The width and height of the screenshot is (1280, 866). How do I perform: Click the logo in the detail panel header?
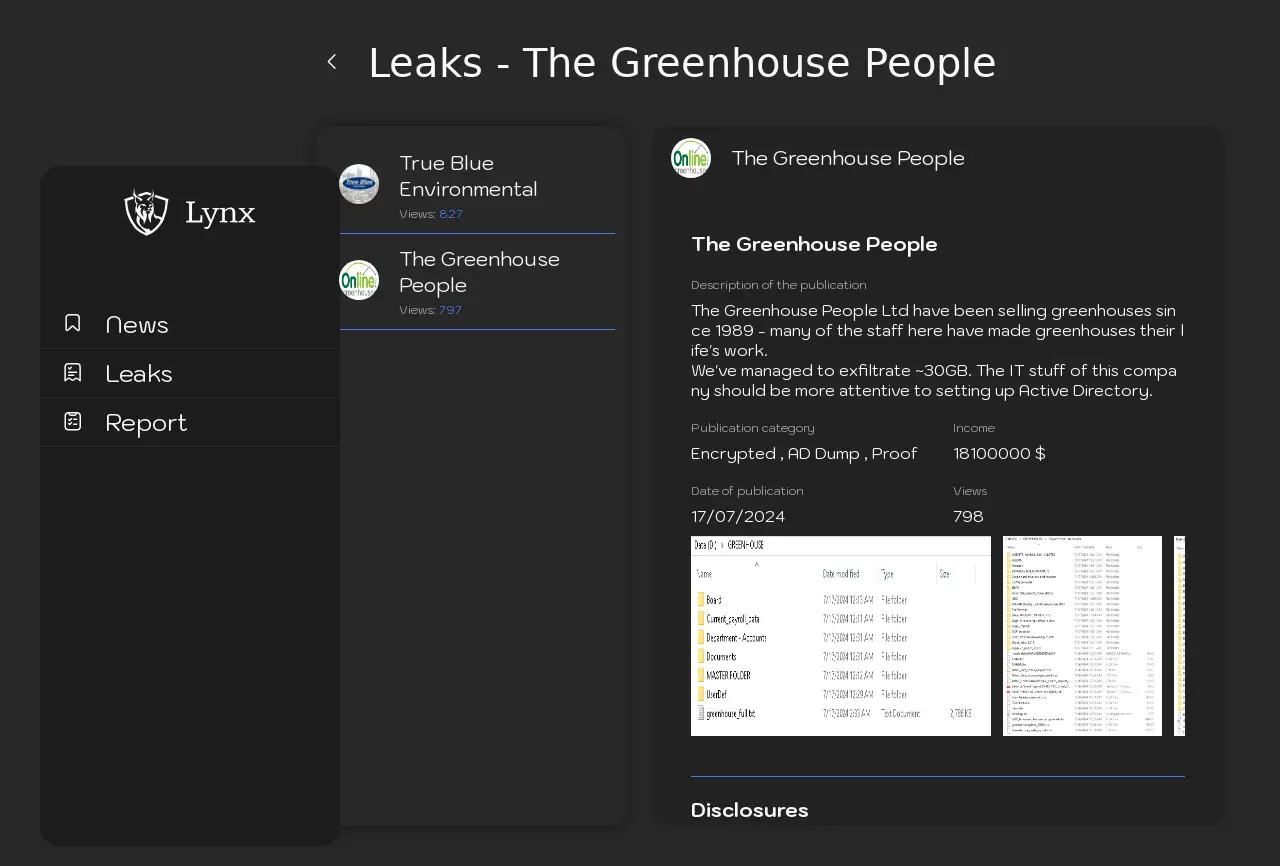point(691,158)
